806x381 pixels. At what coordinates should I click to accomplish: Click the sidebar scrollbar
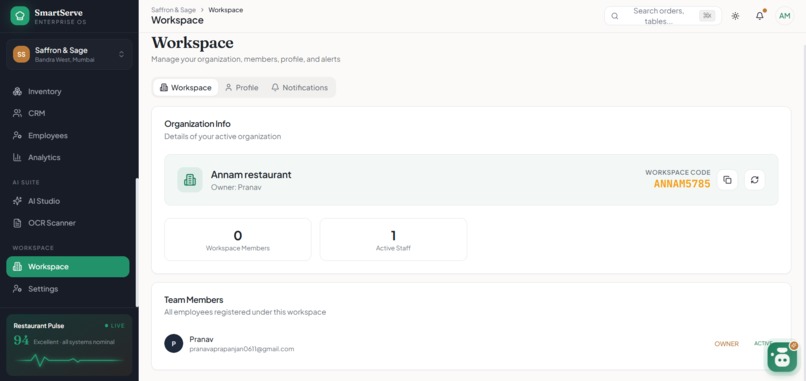(x=137, y=242)
